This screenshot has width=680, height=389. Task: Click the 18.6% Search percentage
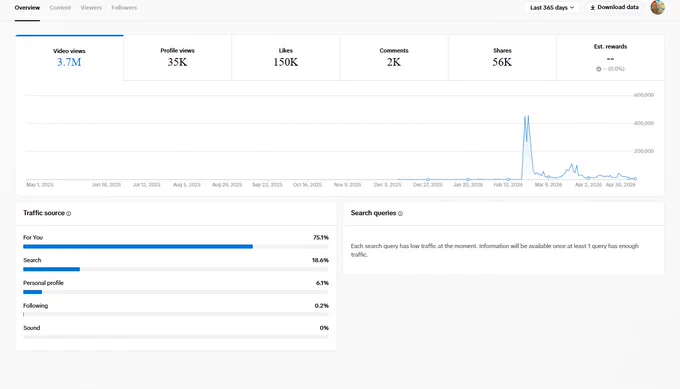coord(320,260)
